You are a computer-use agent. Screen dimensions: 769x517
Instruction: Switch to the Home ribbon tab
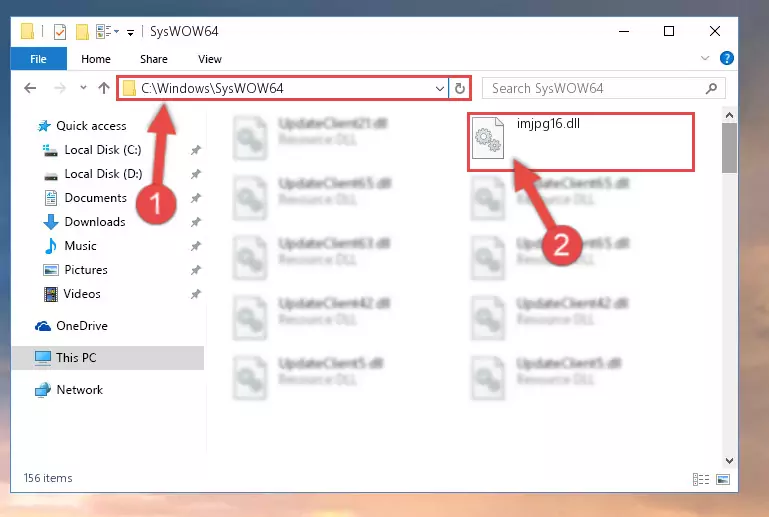96,59
